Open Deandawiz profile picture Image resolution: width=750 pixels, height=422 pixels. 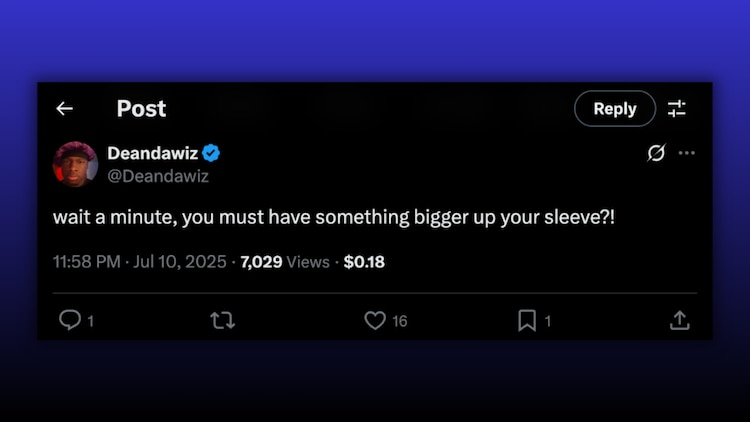(75, 164)
